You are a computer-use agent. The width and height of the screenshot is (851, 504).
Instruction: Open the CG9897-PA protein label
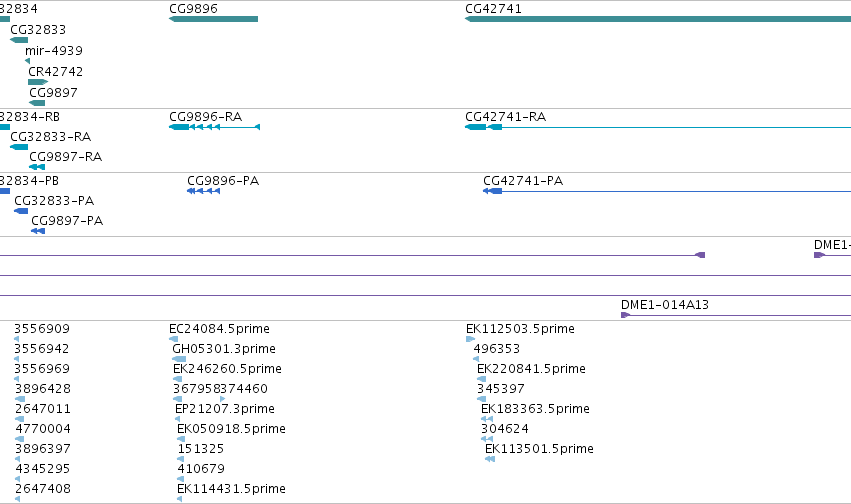67,221
